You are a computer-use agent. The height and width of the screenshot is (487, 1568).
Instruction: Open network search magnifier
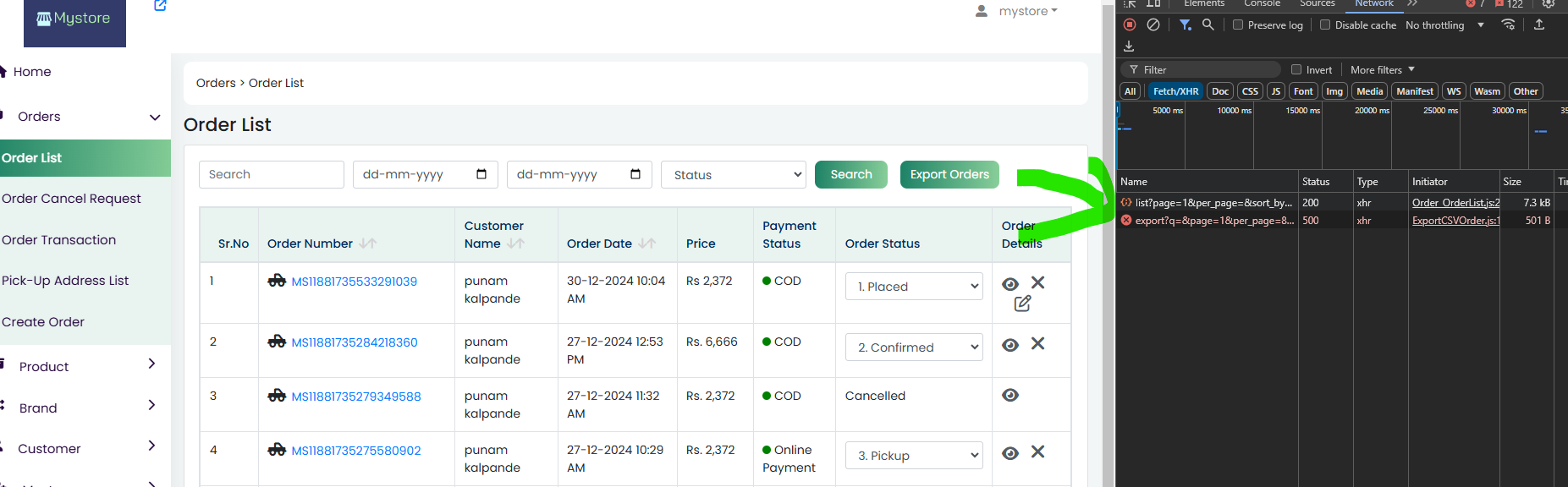(x=1208, y=25)
